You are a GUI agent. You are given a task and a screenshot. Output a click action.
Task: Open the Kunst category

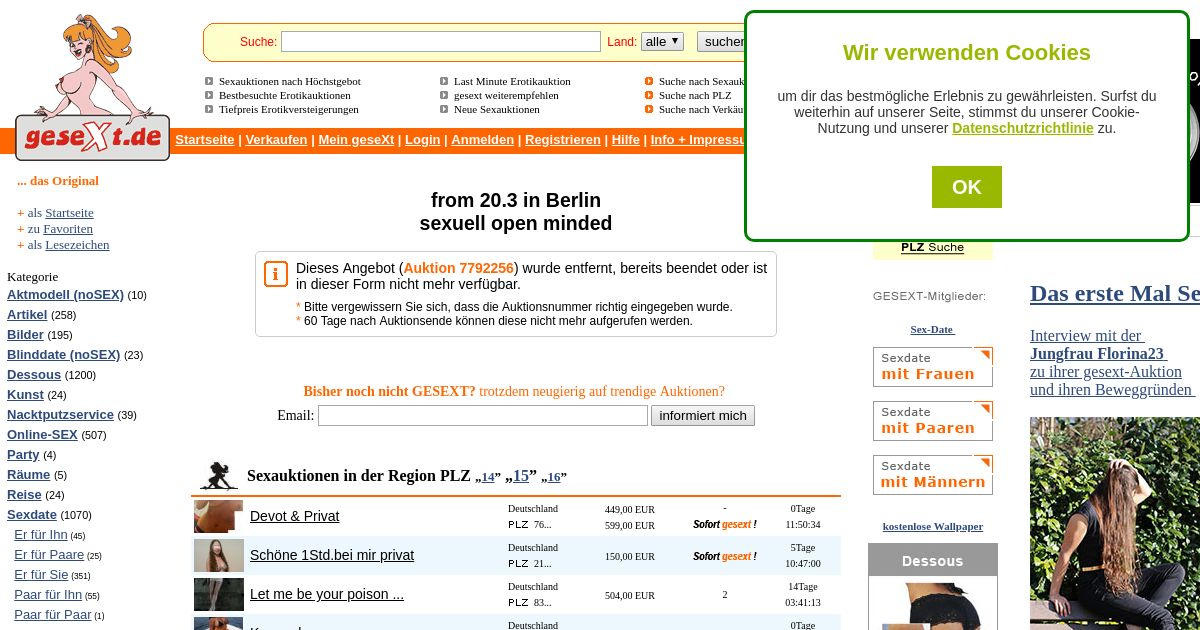click(25, 395)
